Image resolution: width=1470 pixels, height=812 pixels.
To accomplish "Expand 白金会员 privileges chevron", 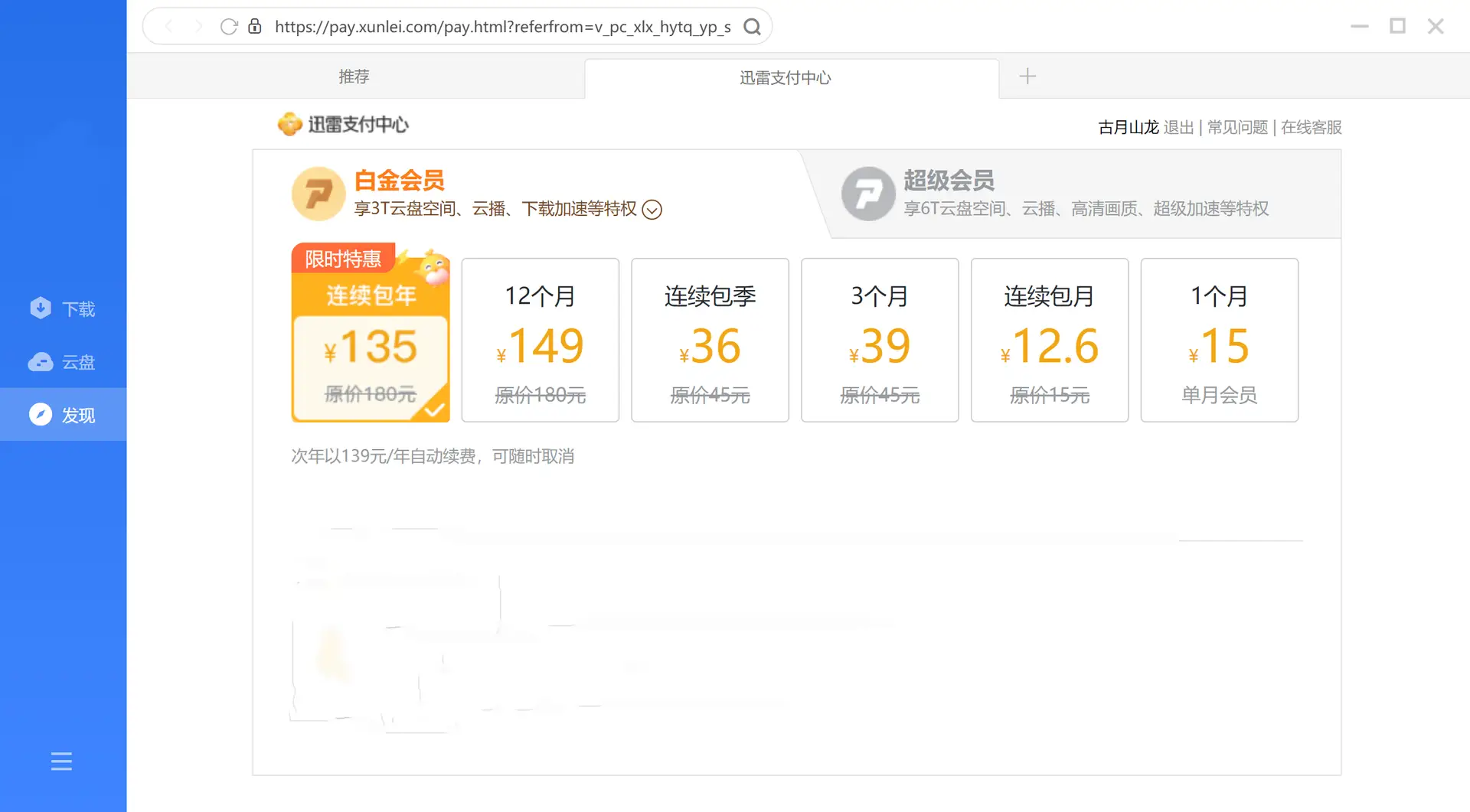I will (652, 209).
